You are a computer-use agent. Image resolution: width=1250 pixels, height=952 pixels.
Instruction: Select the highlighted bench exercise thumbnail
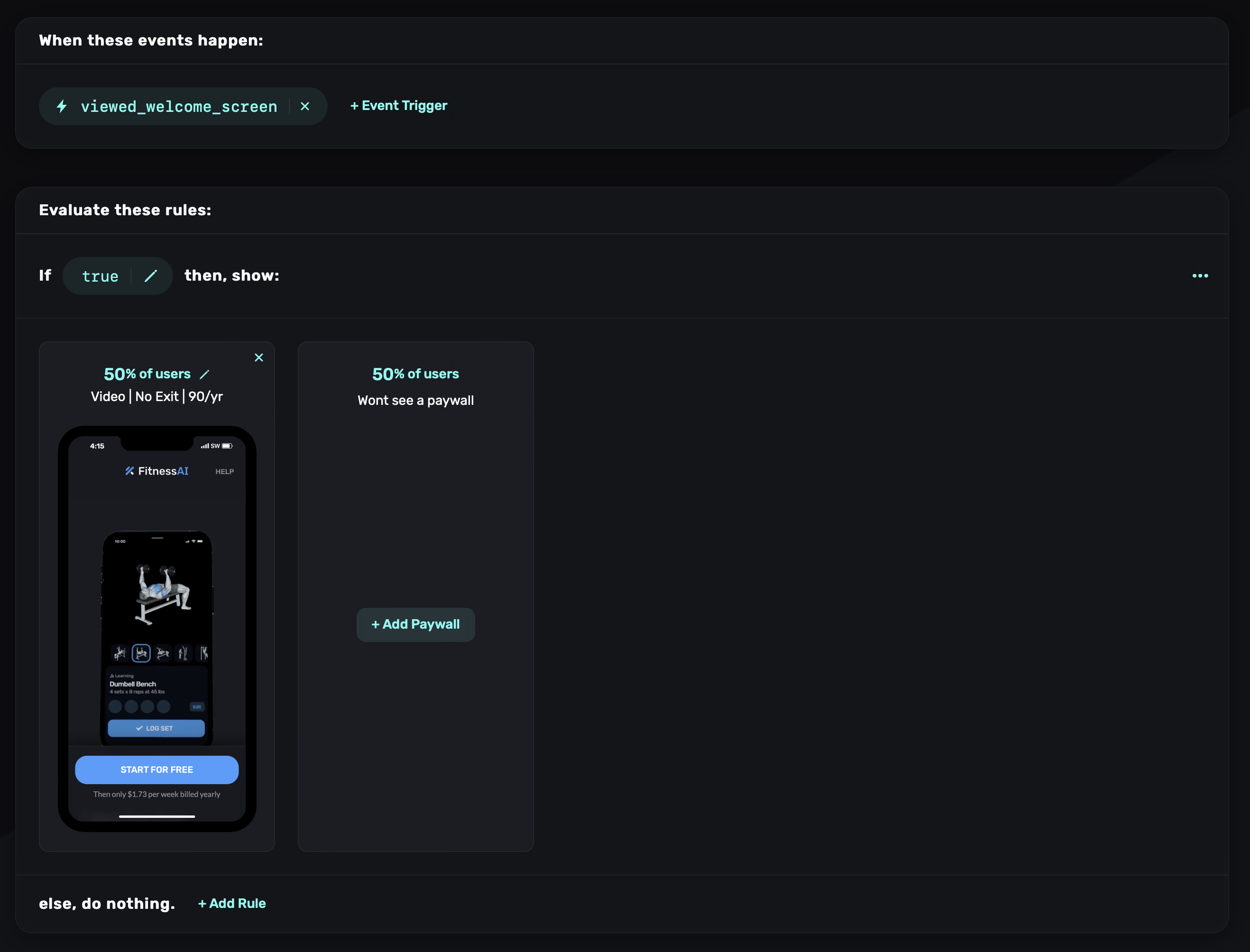pos(141,653)
